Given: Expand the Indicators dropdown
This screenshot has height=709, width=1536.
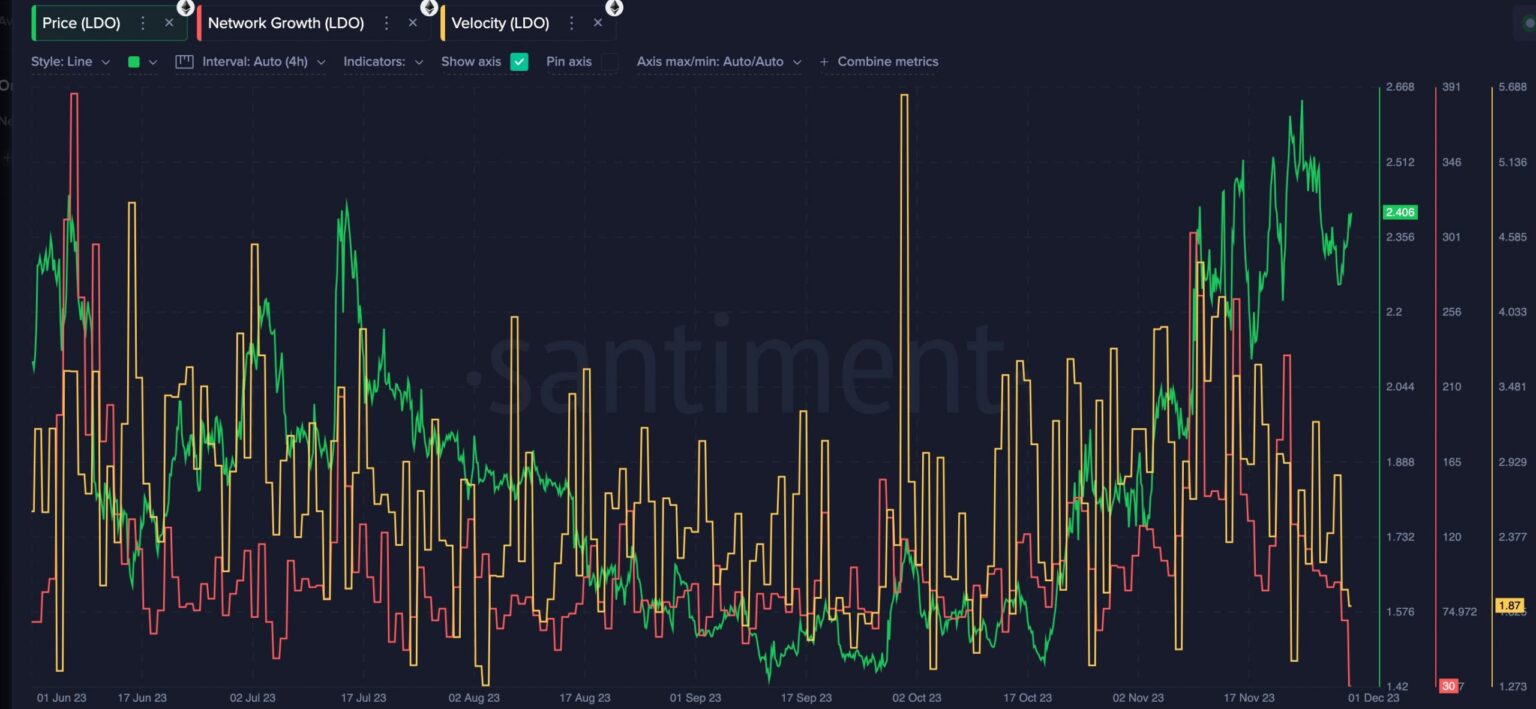Looking at the screenshot, I should [x=383, y=62].
